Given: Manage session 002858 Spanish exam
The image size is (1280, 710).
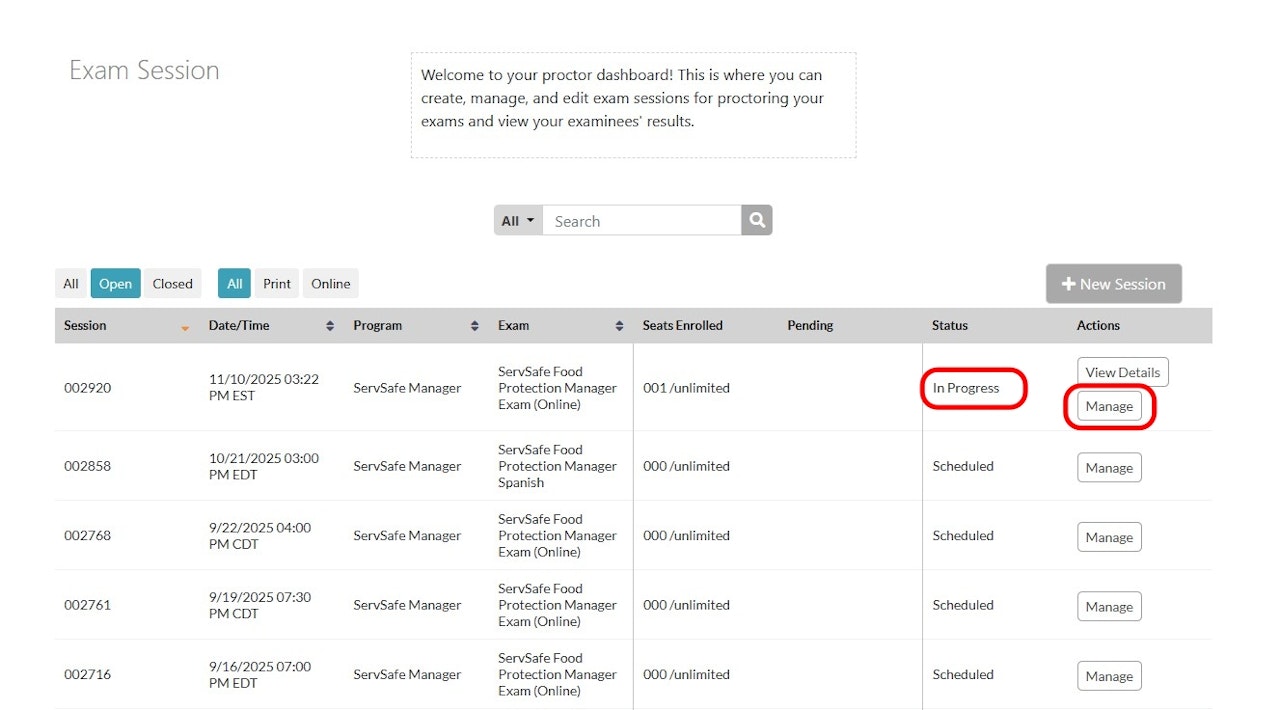Looking at the screenshot, I should 1109,468.
